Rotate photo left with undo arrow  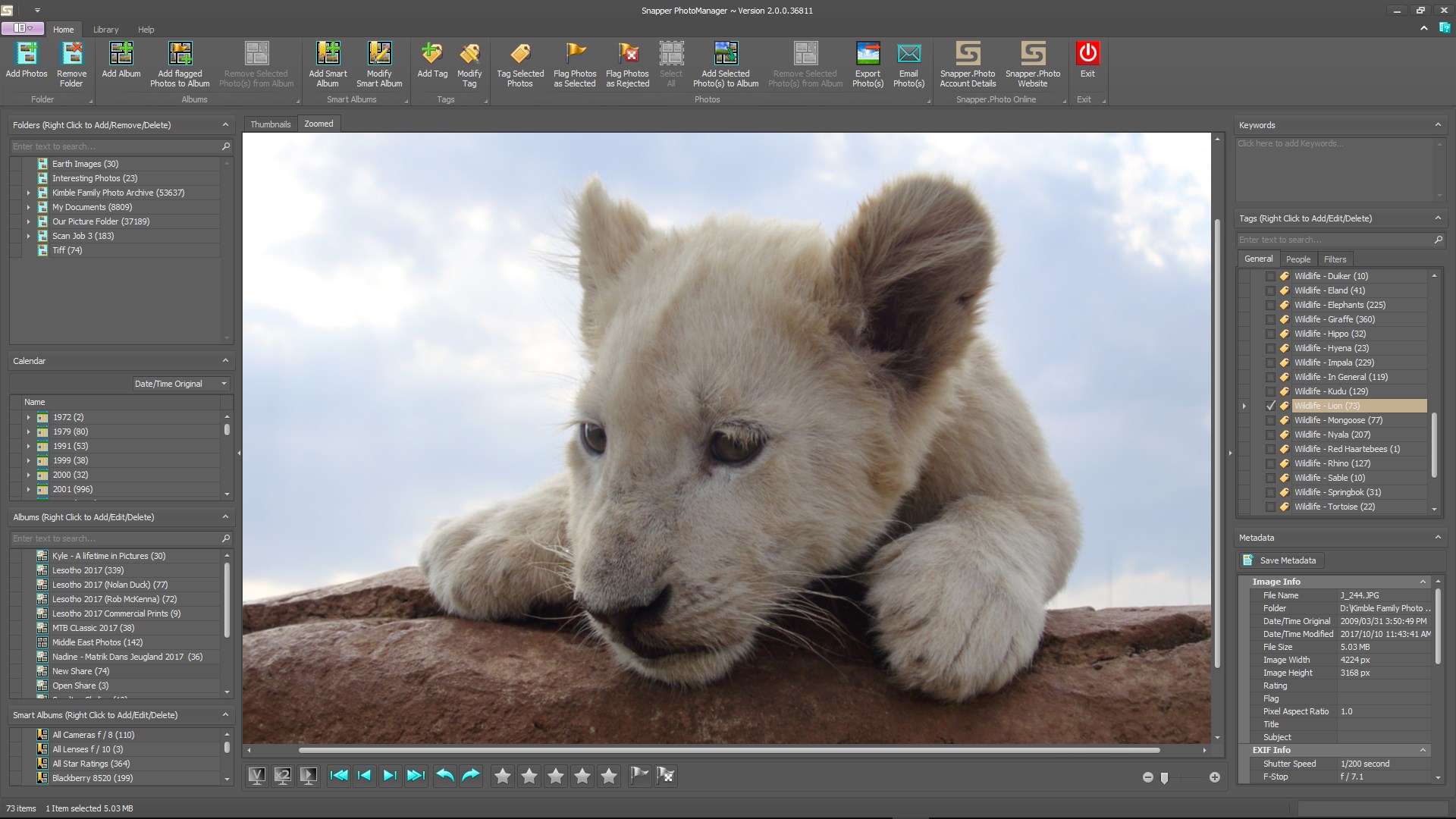[x=445, y=775]
